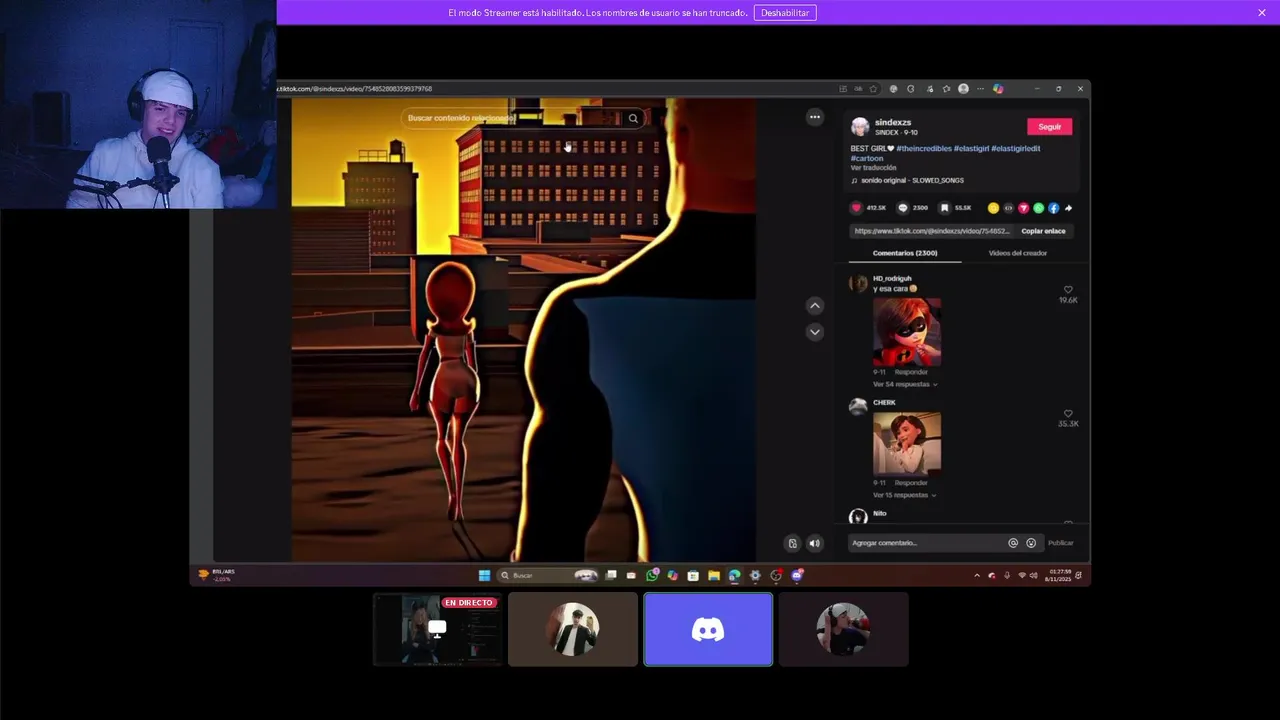Open the embed code icon

pyautogui.click(x=1008, y=208)
